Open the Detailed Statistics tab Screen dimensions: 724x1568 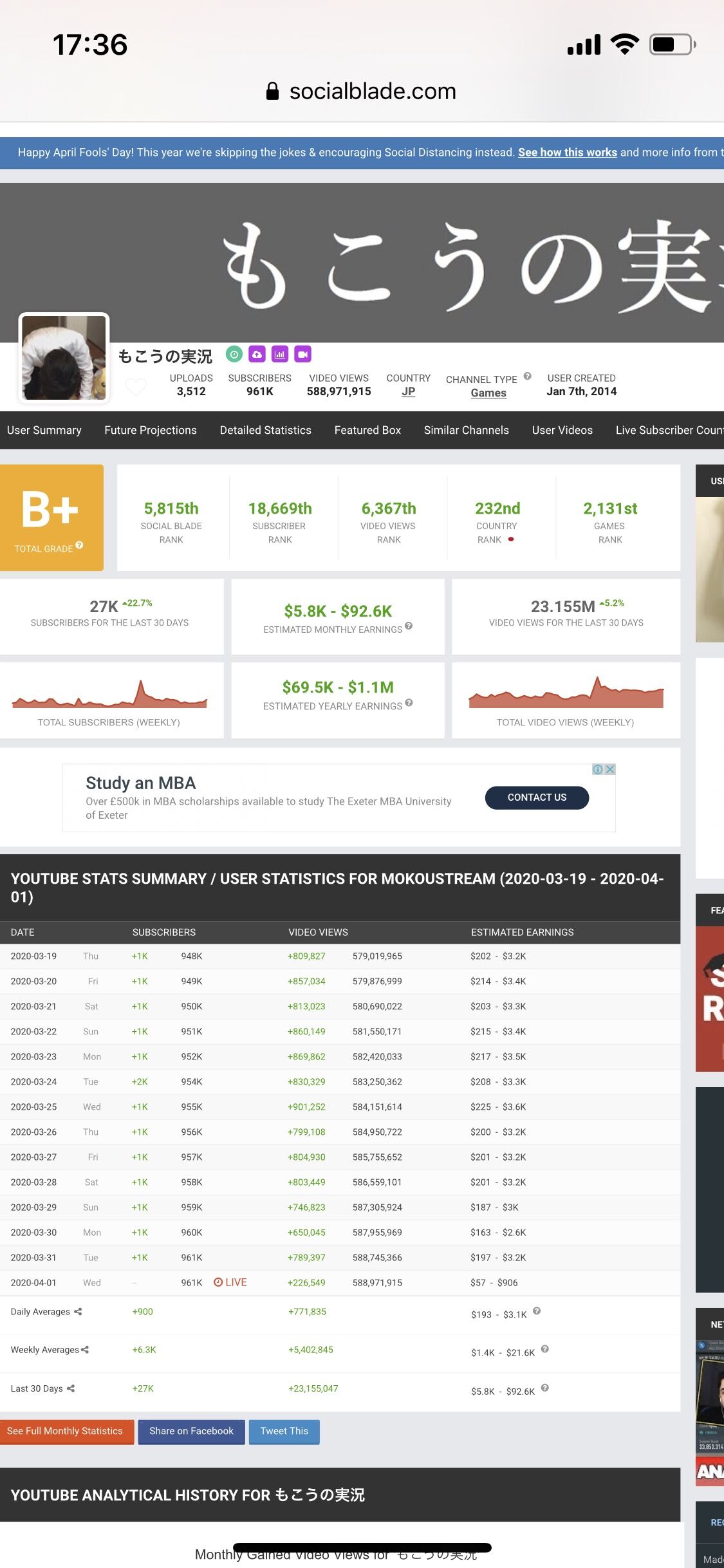(266, 430)
